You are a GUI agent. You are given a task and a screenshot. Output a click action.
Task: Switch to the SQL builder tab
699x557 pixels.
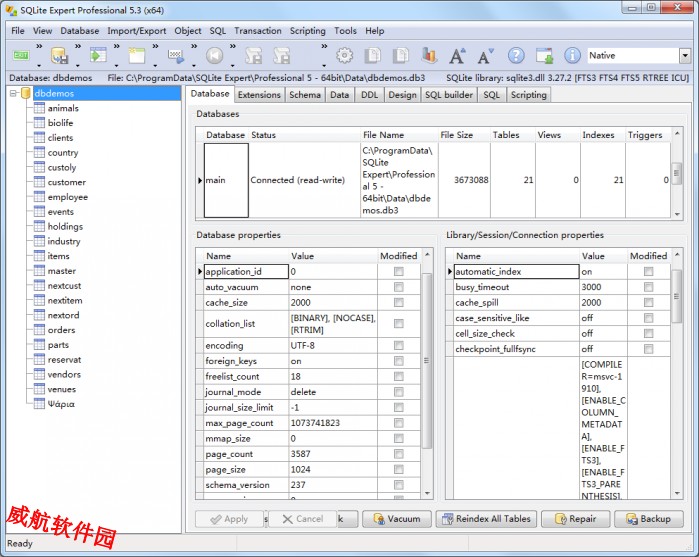(x=449, y=95)
